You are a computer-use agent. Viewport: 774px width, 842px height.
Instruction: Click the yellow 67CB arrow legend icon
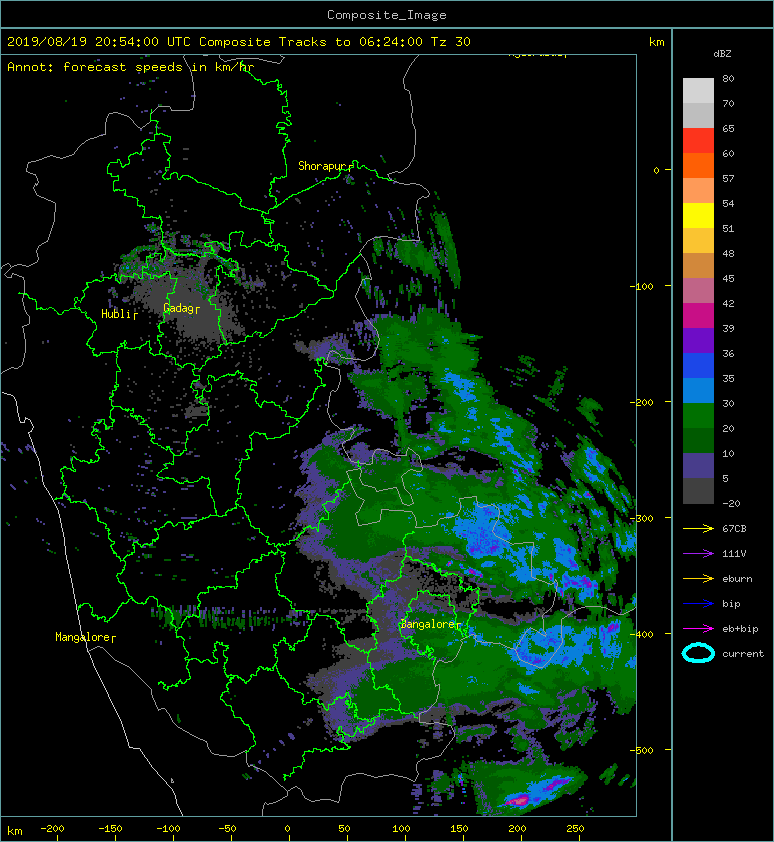coord(698,529)
